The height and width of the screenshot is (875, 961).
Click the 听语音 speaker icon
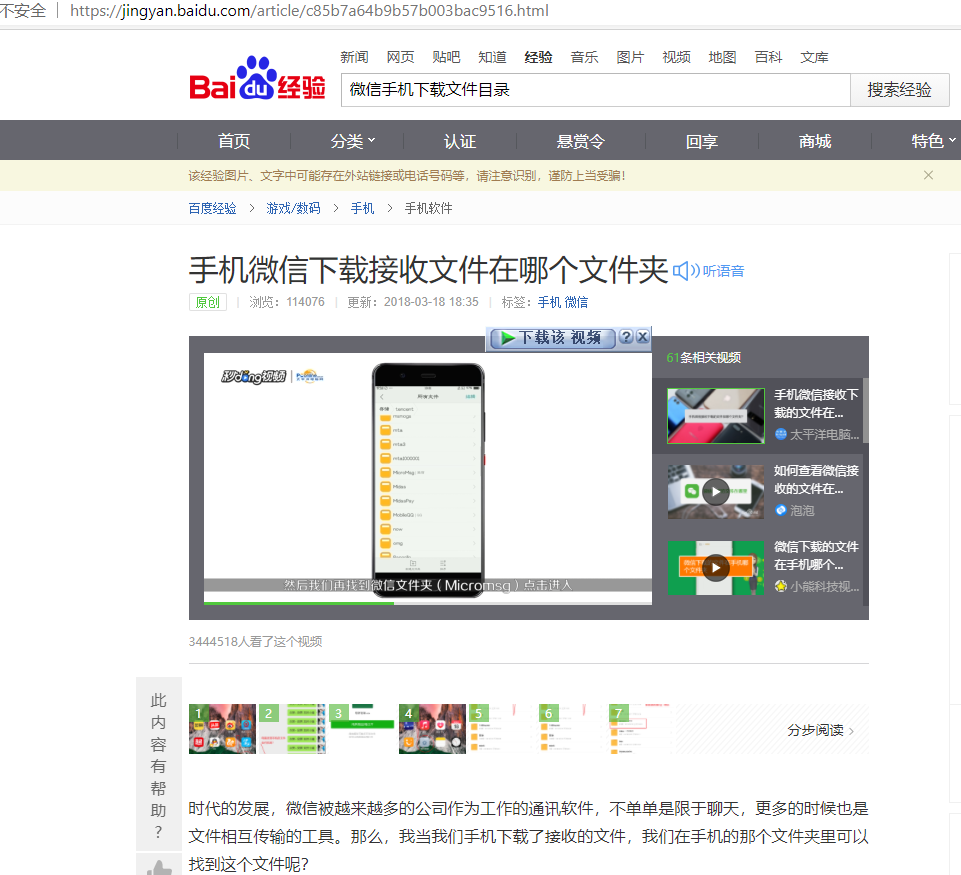(686, 271)
